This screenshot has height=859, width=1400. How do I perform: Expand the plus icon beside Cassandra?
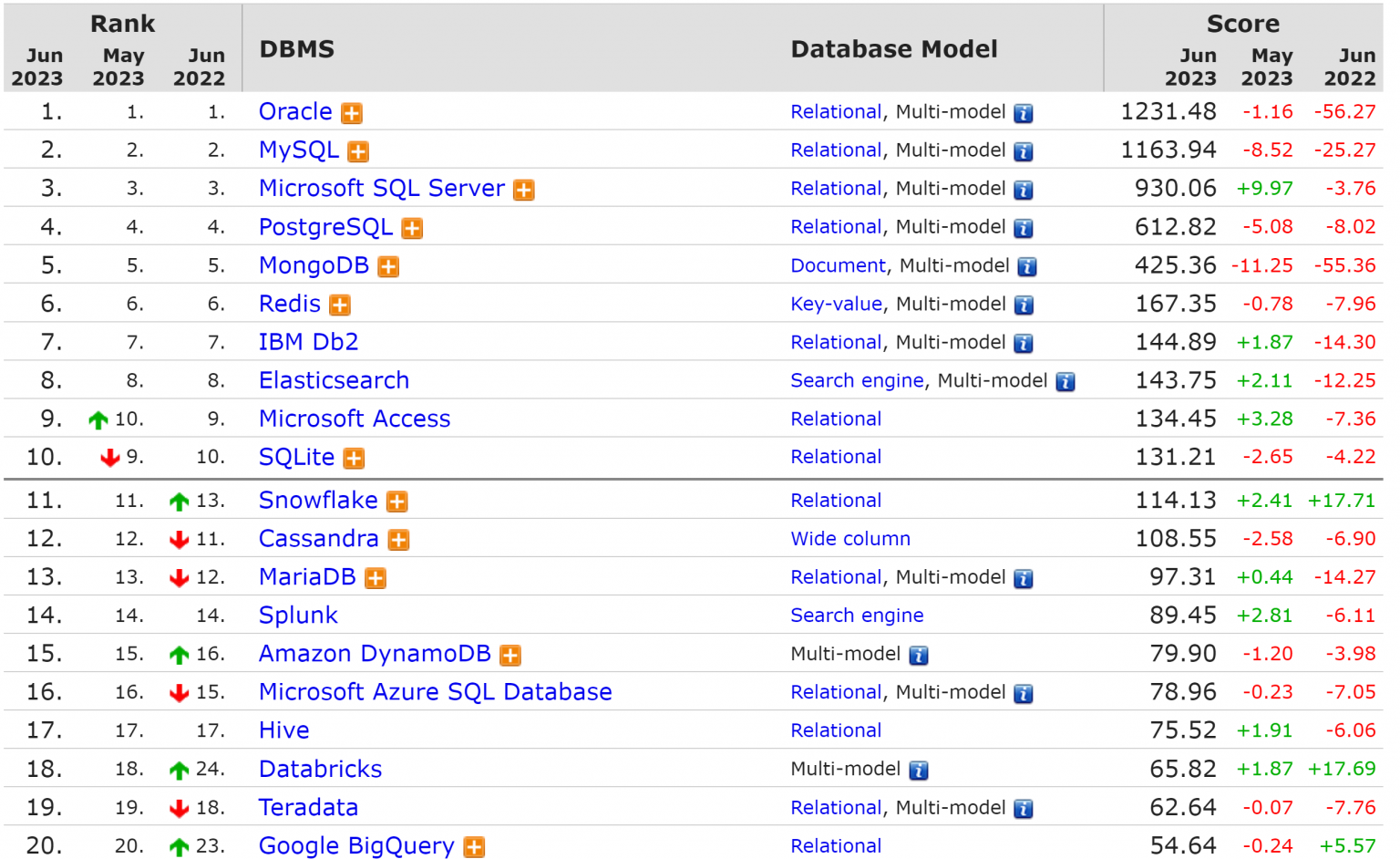[398, 540]
